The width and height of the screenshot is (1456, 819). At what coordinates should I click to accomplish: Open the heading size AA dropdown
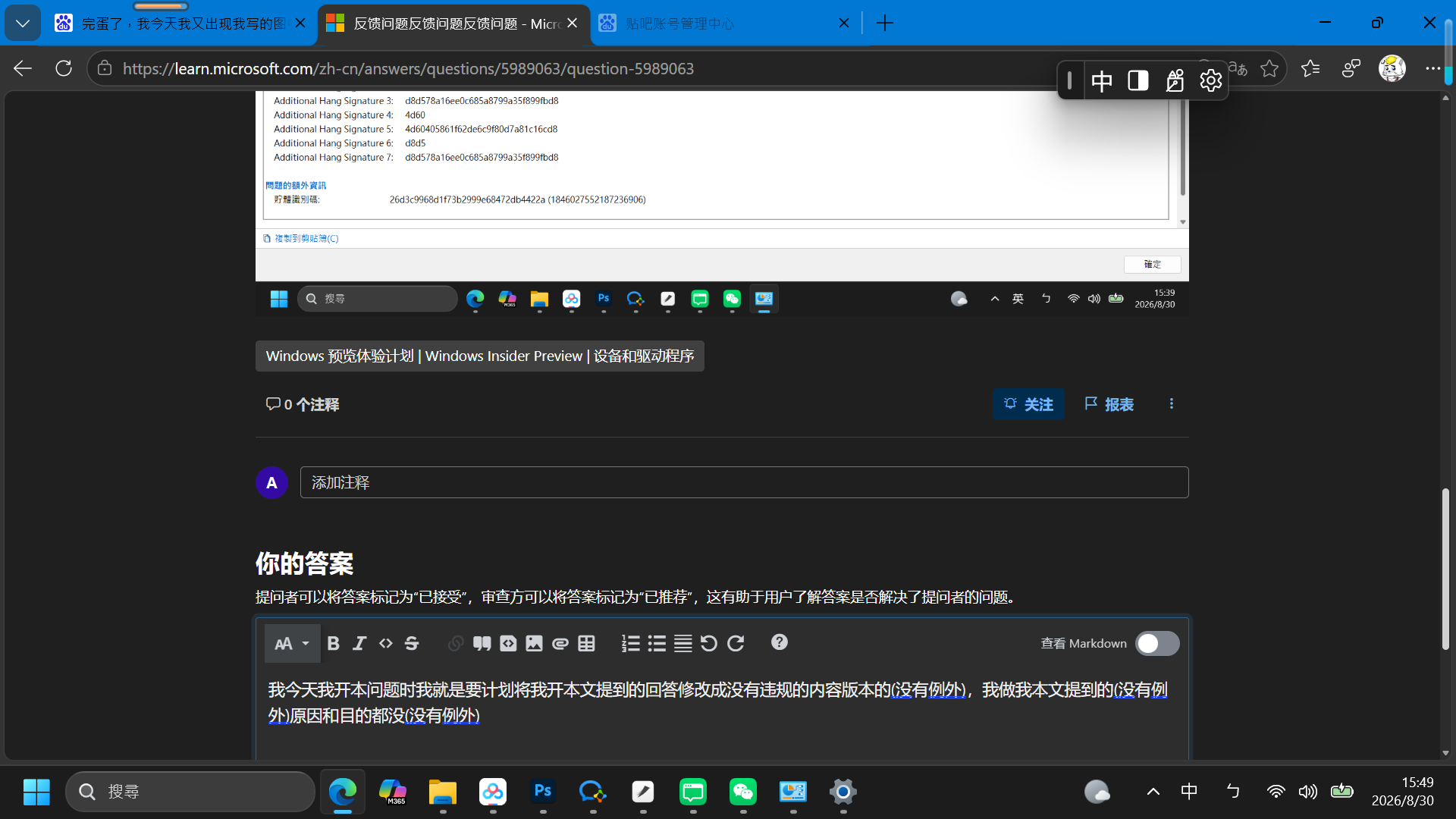click(x=292, y=643)
